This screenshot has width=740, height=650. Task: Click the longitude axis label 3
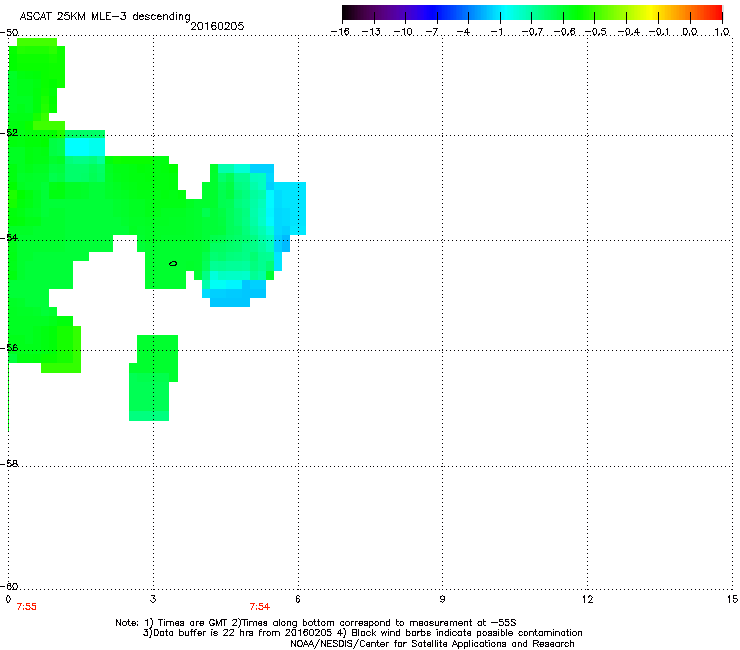[153, 599]
